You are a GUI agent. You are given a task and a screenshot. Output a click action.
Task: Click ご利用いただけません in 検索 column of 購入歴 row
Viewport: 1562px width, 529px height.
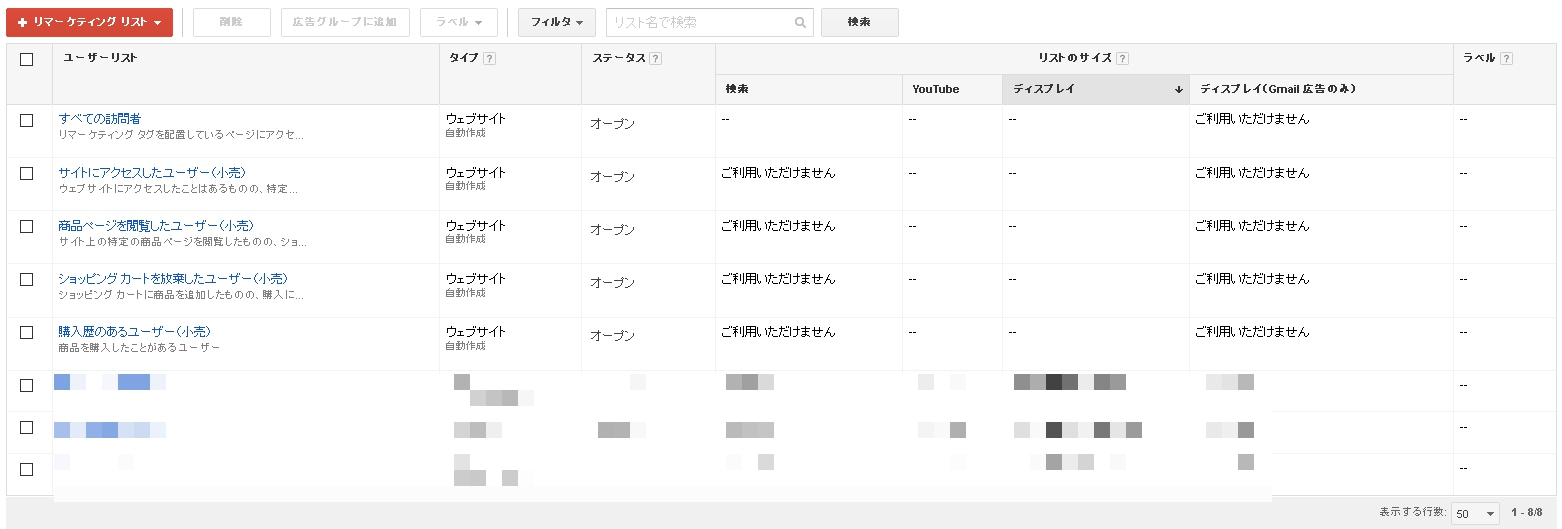click(x=778, y=332)
